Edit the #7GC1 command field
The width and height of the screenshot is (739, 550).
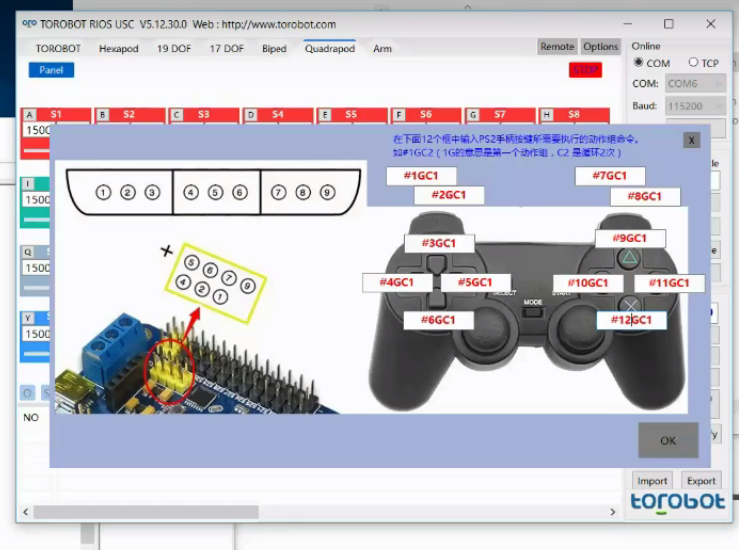tap(610, 176)
